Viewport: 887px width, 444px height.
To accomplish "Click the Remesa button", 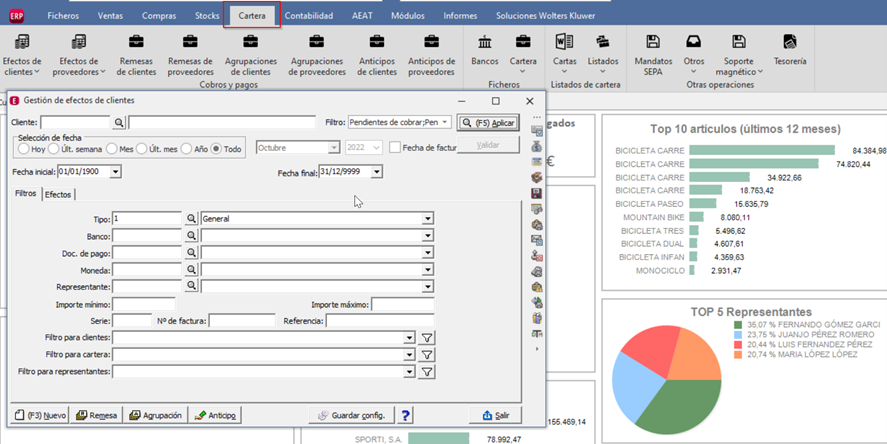I will click(x=96, y=415).
